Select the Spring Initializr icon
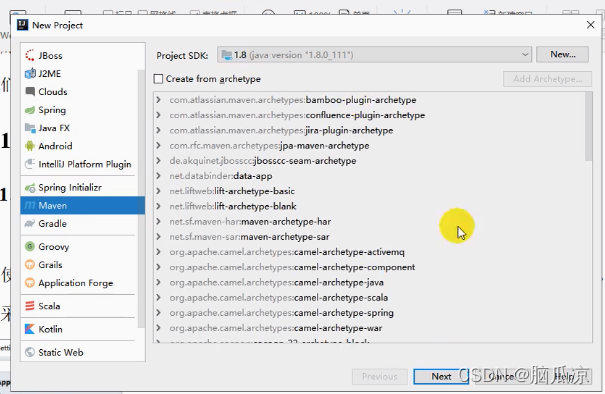 [30, 188]
